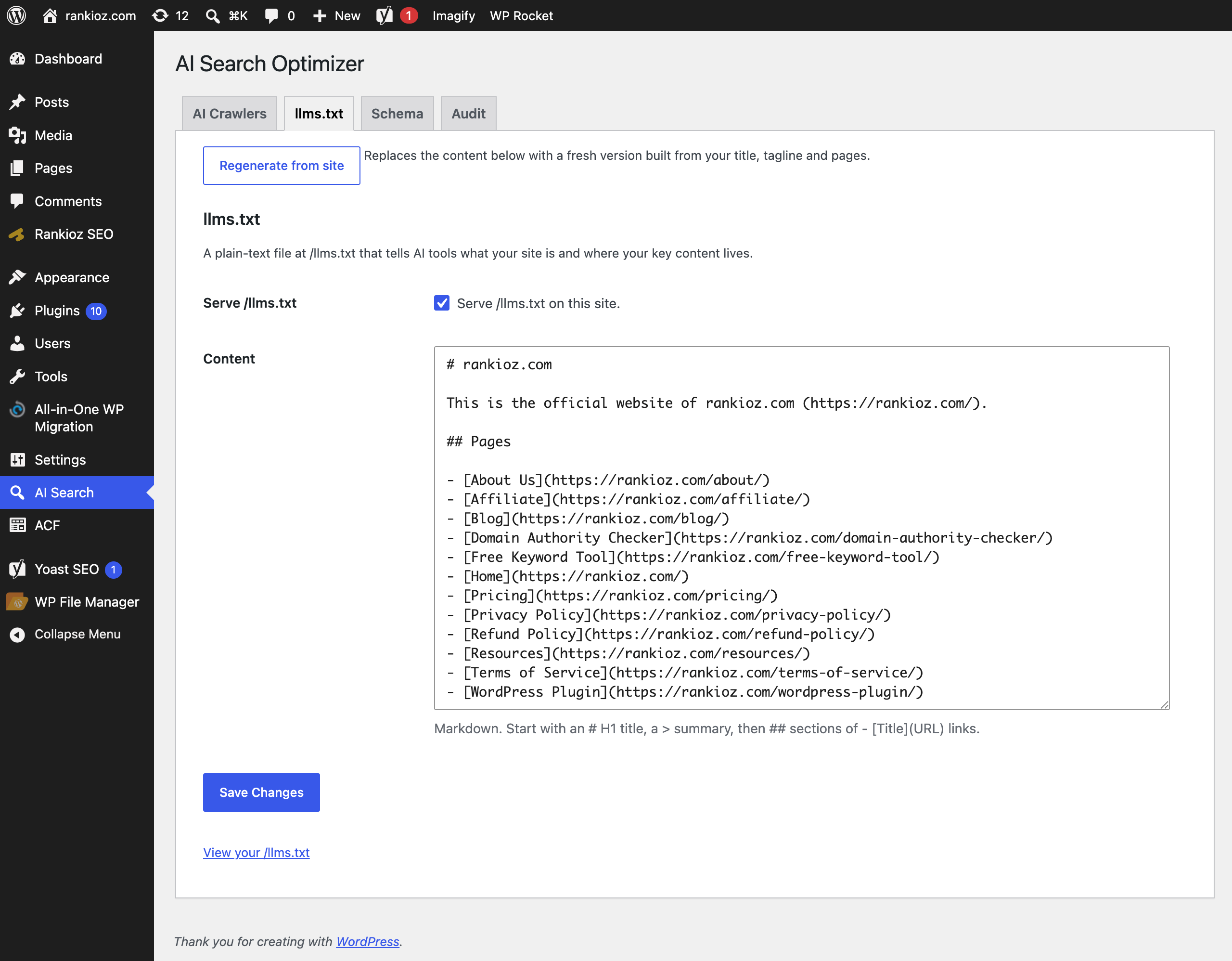Click the '# rankioz.com' heading line
The width and height of the screenshot is (1232, 961).
(x=499, y=364)
